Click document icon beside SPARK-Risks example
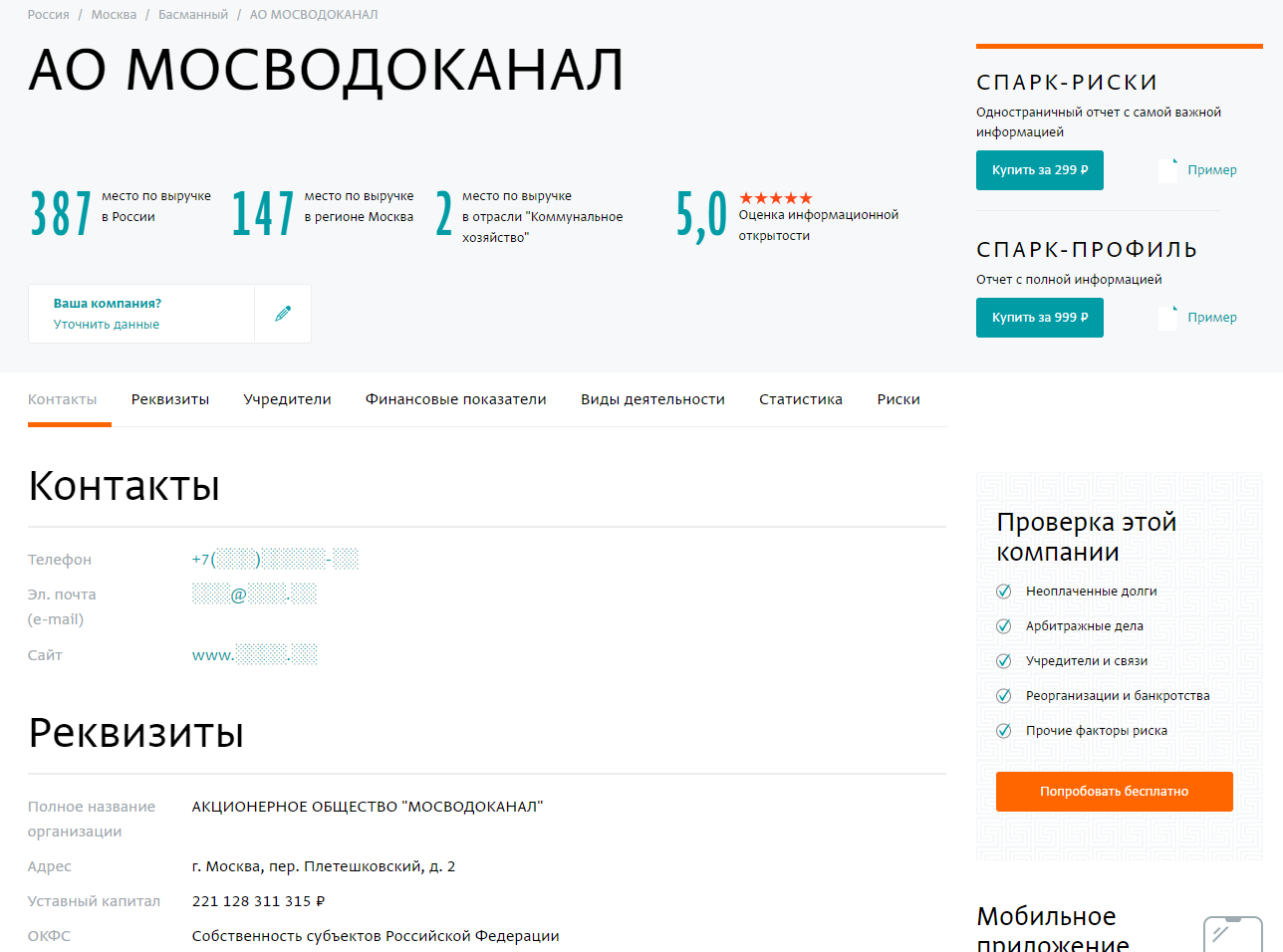 [1167, 170]
